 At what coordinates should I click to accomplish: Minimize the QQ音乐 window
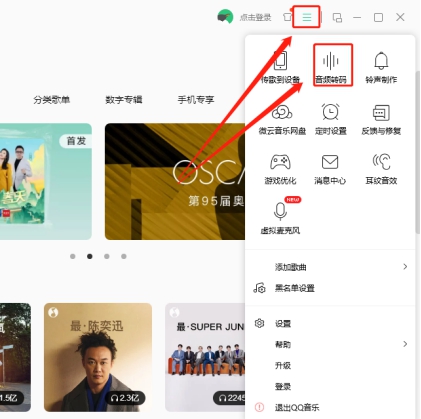357,17
